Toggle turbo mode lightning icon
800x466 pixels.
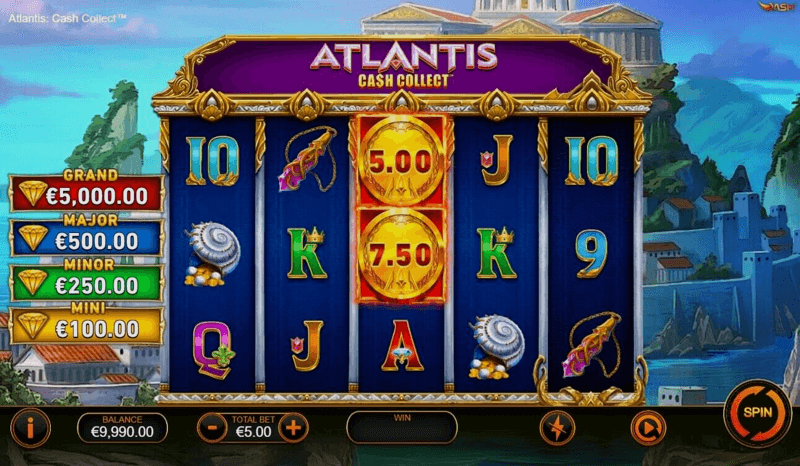coord(557,428)
